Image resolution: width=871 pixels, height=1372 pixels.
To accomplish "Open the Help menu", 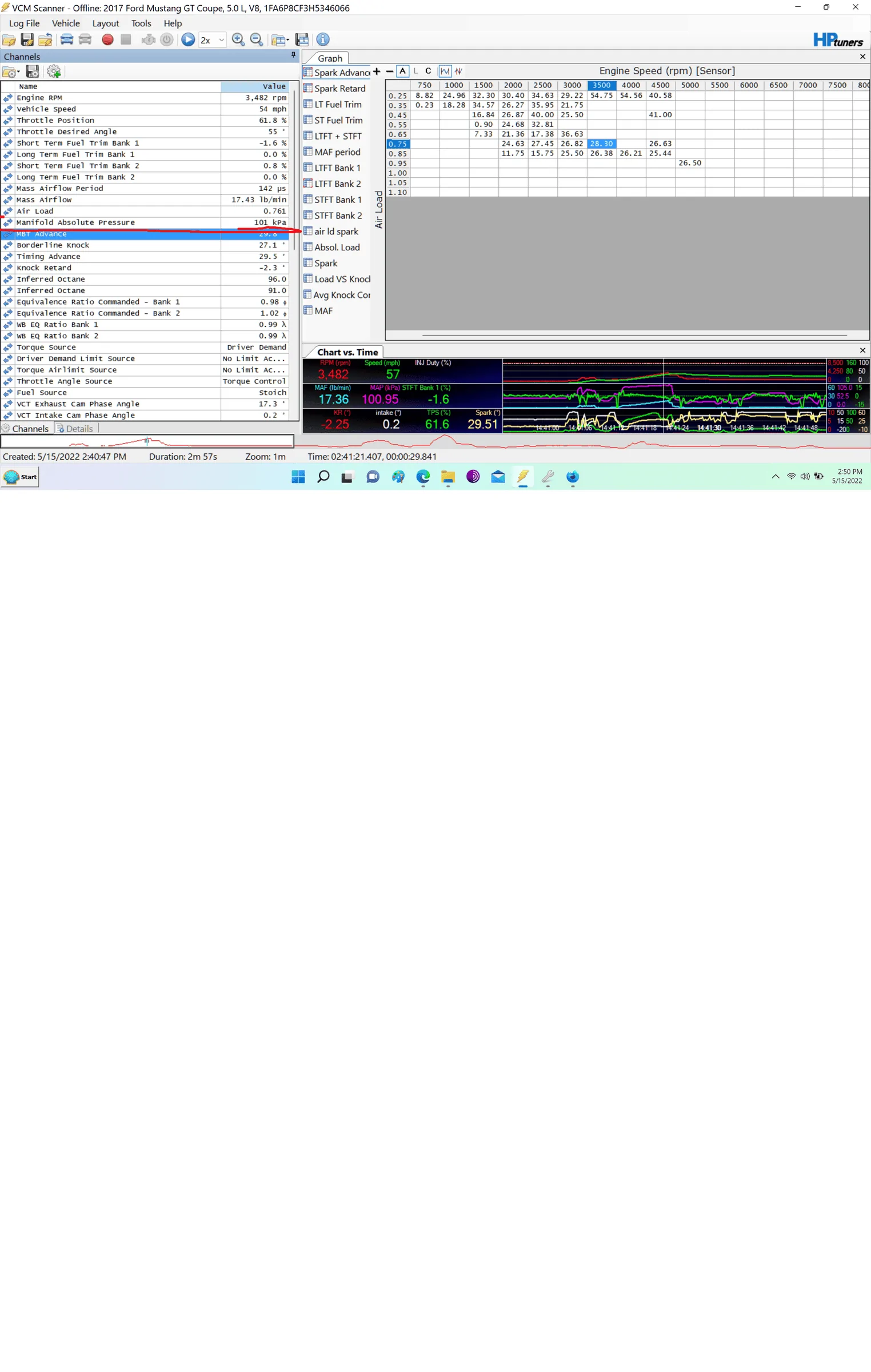I will 173,23.
